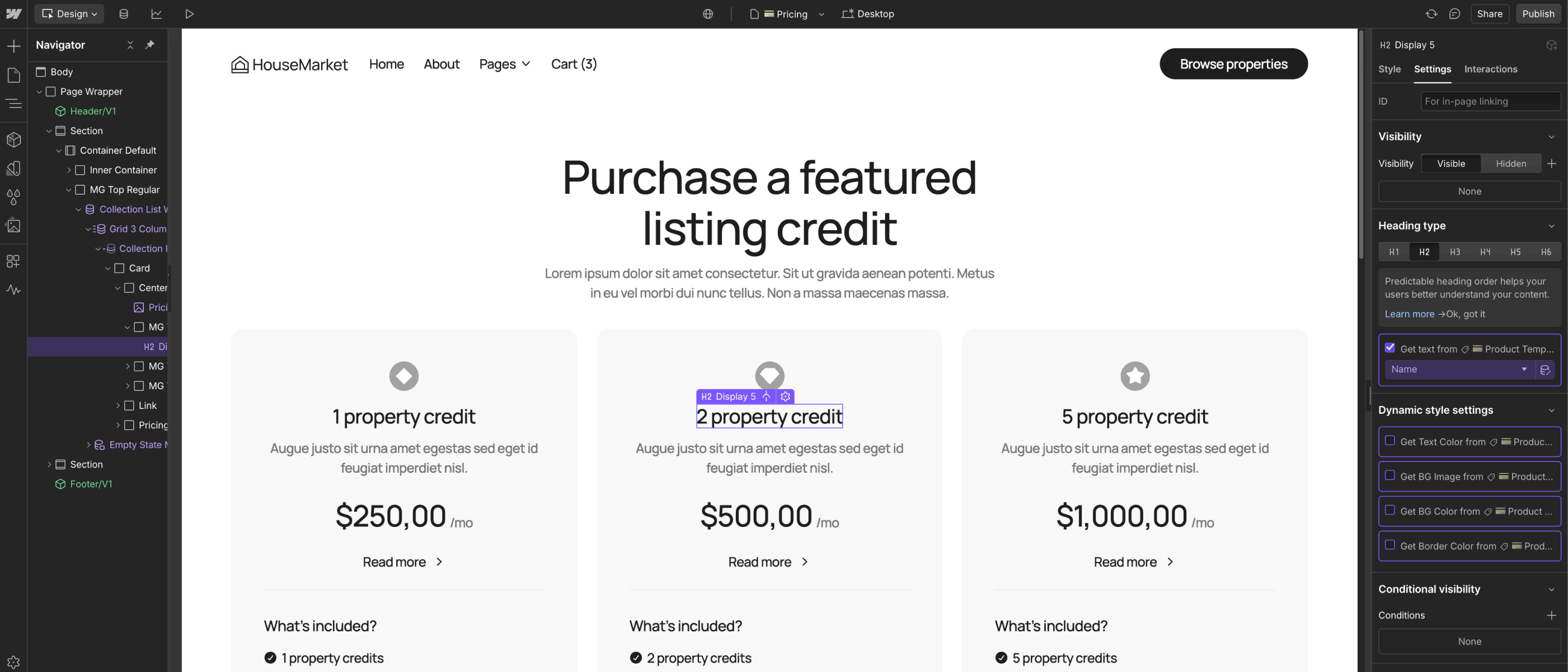Switch to the Style tab
This screenshot has width=1568, height=672.
(x=1389, y=69)
